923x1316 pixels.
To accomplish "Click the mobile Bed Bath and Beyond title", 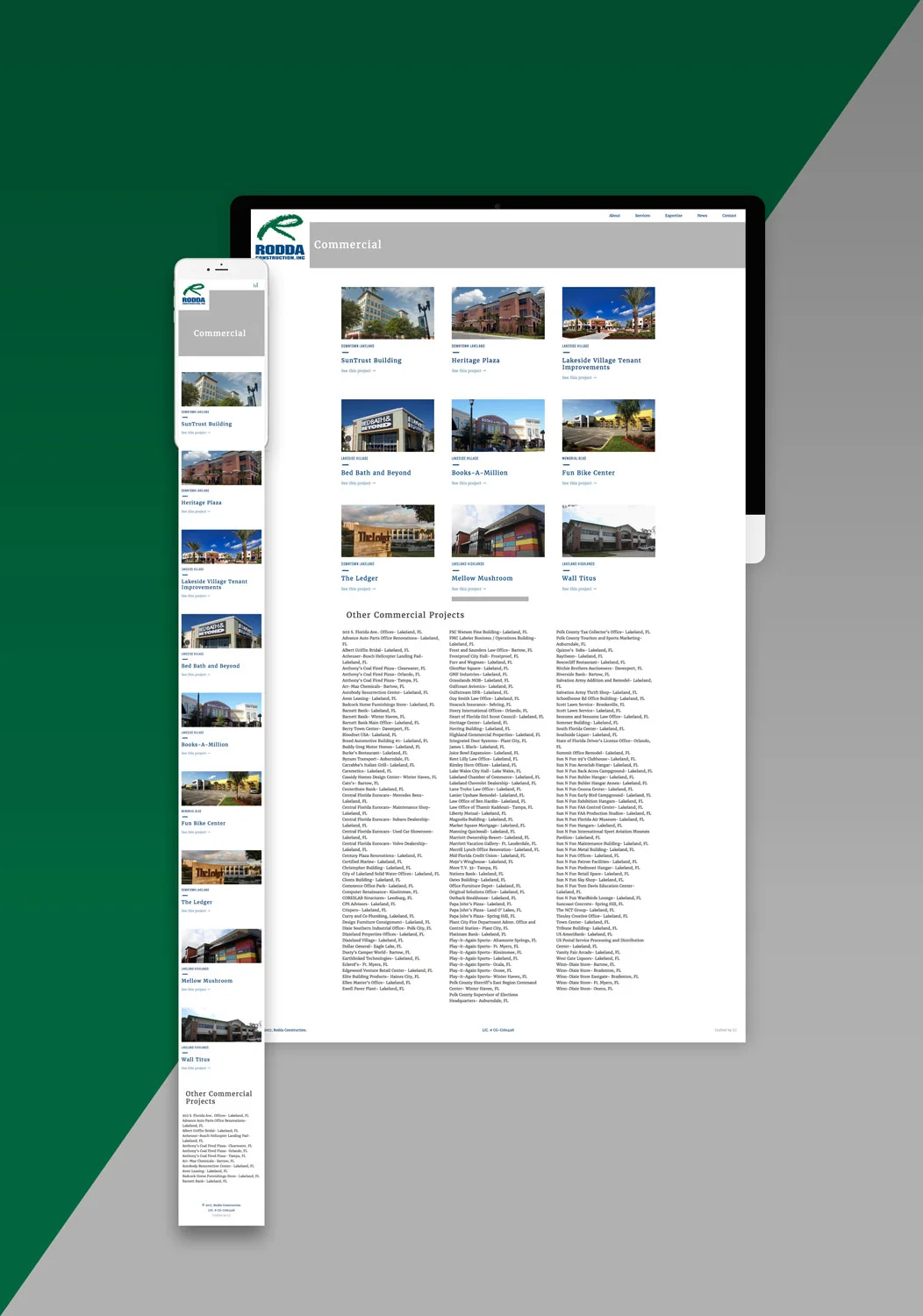I will [211, 666].
